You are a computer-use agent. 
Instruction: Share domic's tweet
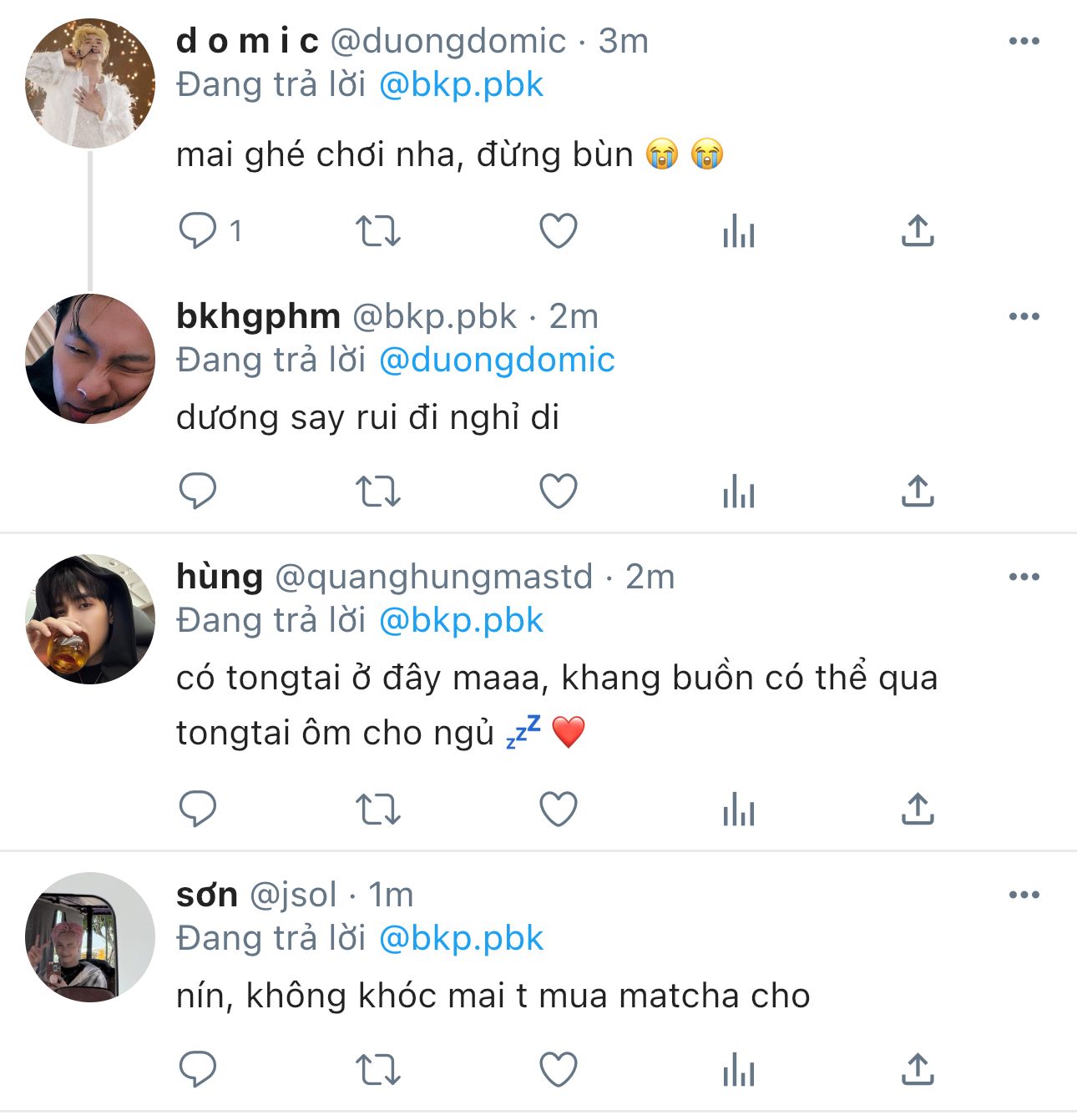click(918, 231)
